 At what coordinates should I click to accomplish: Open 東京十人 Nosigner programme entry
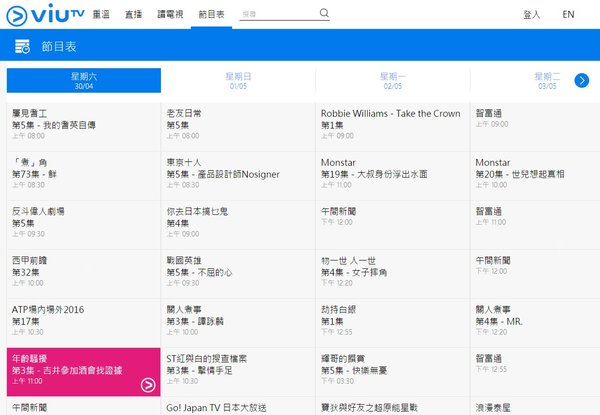pyautogui.click(x=238, y=176)
